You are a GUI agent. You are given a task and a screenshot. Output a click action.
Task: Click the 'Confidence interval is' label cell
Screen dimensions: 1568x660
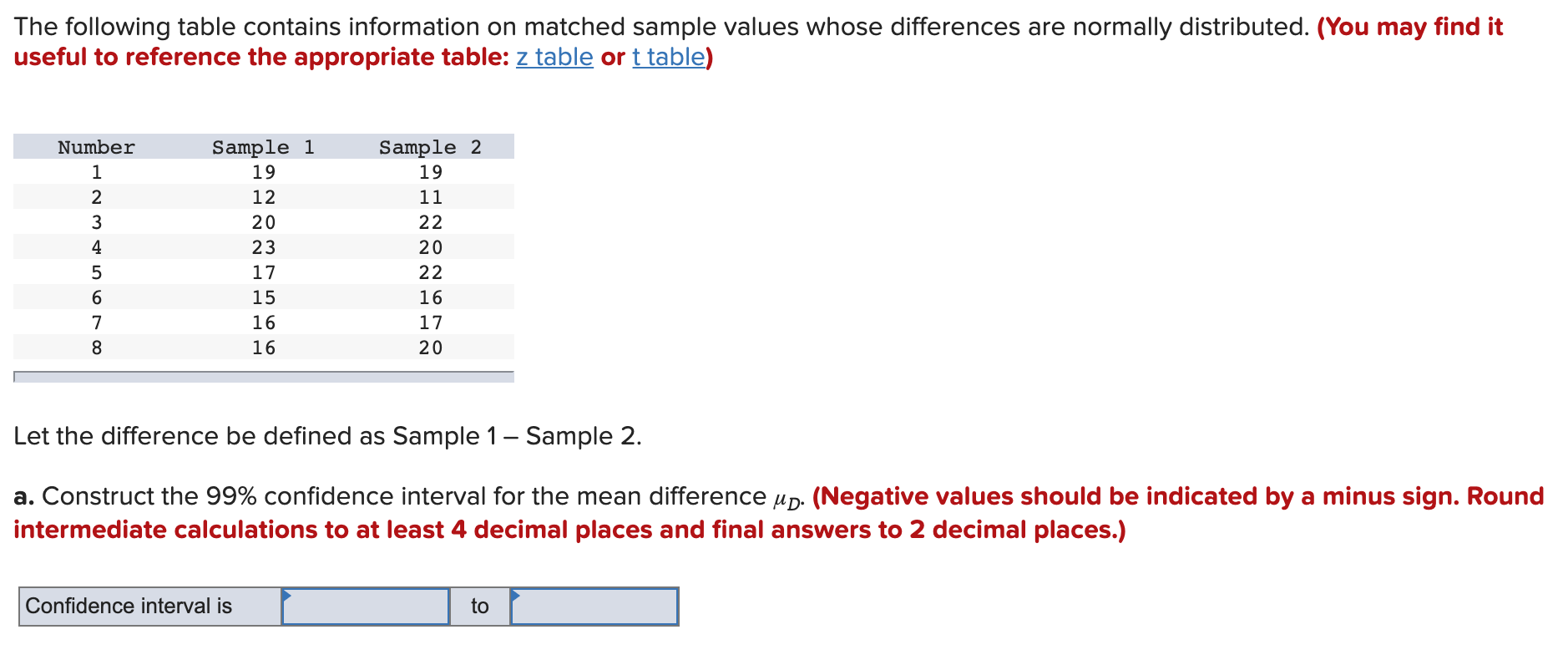(150, 607)
